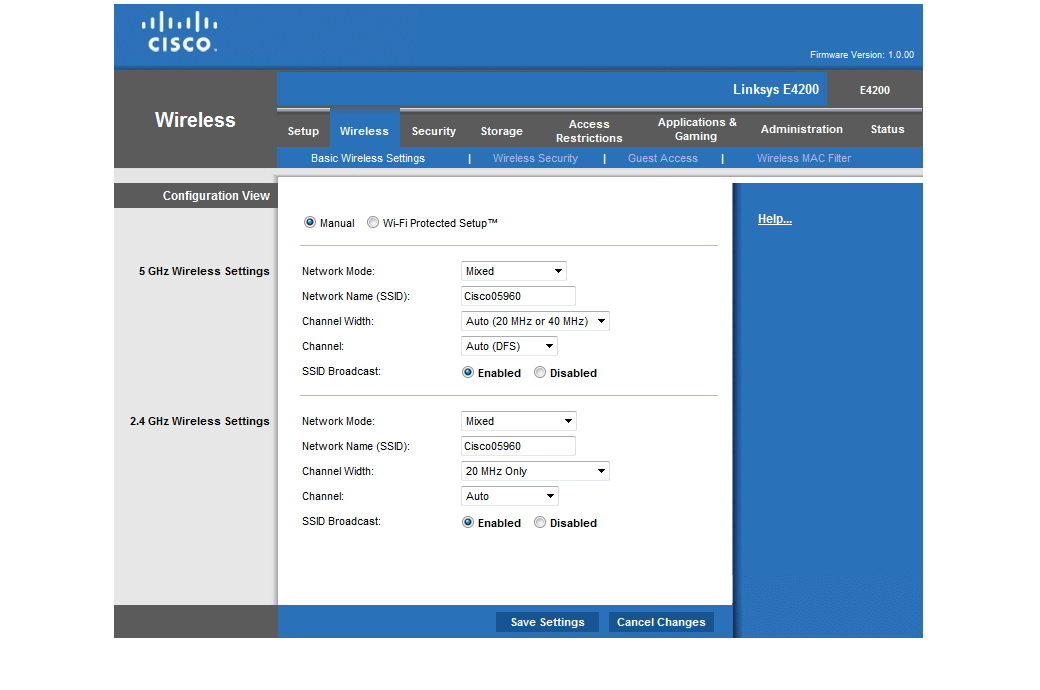1040x690 pixels.
Task: Disable SSID Broadcast for 5 GHz
Action: (x=540, y=373)
